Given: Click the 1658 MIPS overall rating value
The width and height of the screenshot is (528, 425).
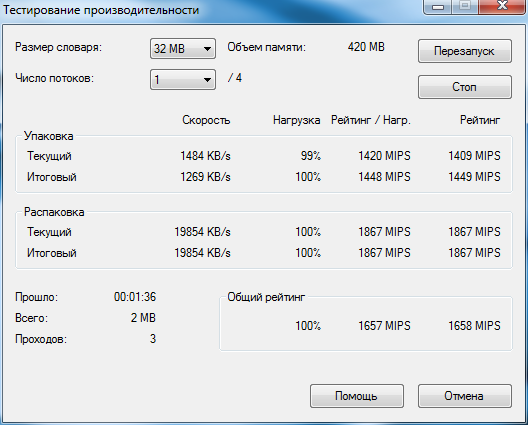Looking at the screenshot, I should click(474, 326).
